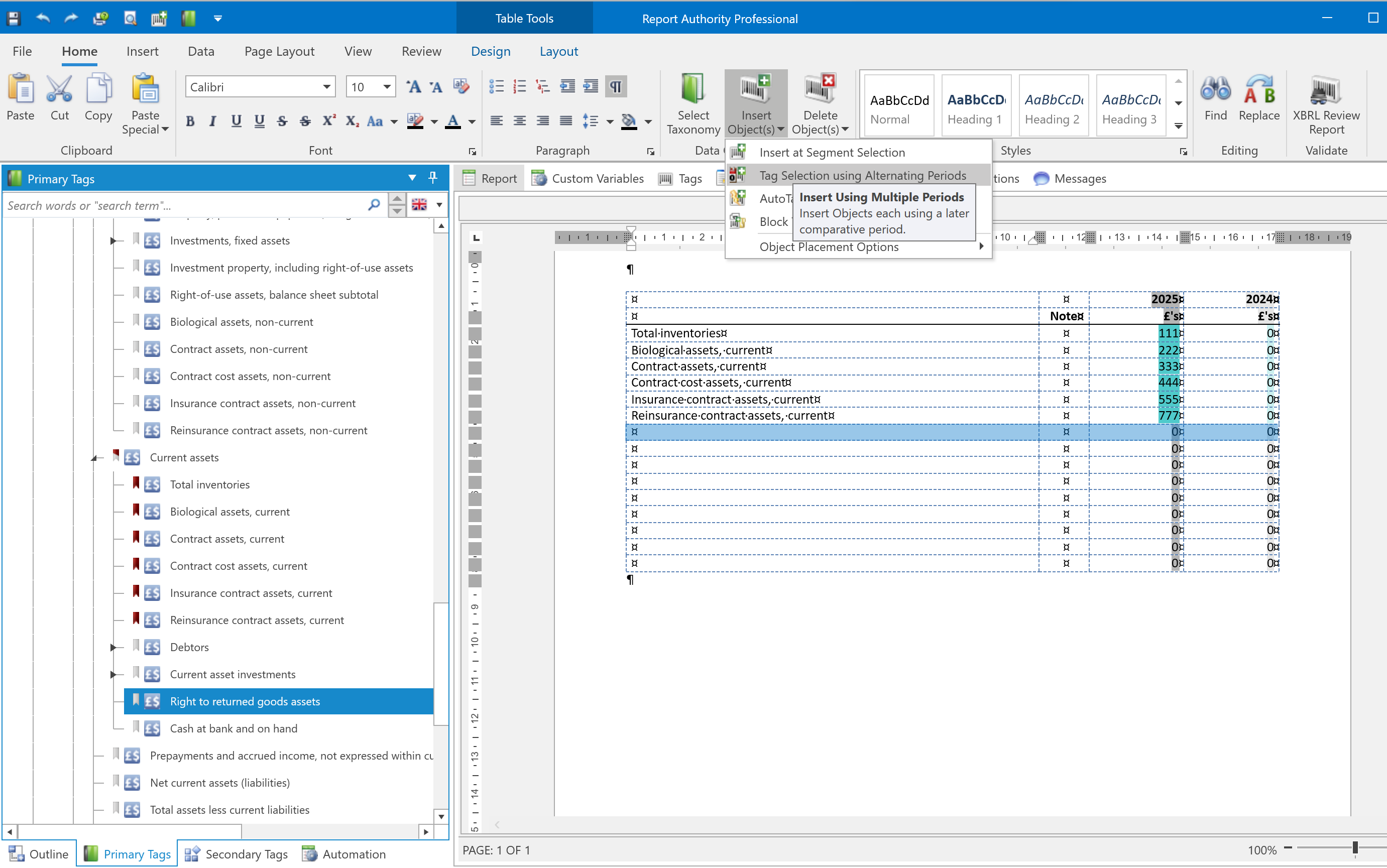Select Cash at bank and on hand
Screen dimensions: 1387x868
coord(233,728)
